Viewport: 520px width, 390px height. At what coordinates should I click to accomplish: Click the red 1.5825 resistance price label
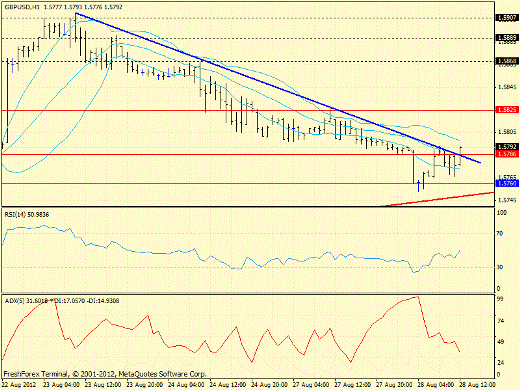(507, 110)
